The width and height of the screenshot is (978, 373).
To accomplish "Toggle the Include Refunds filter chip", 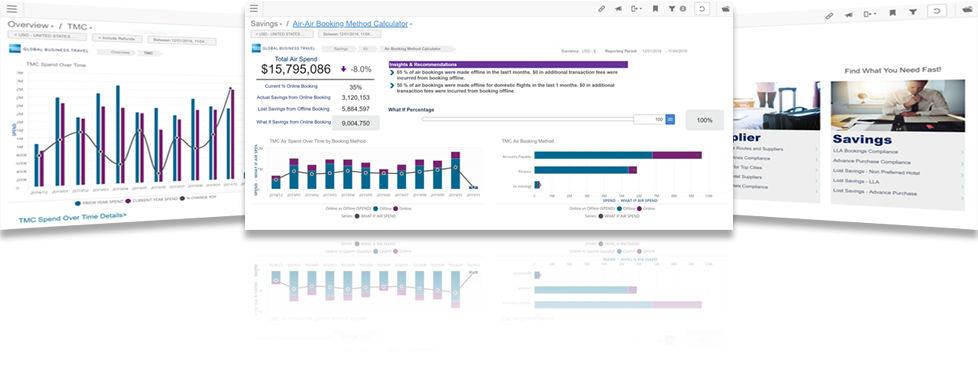I will [117, 38].
